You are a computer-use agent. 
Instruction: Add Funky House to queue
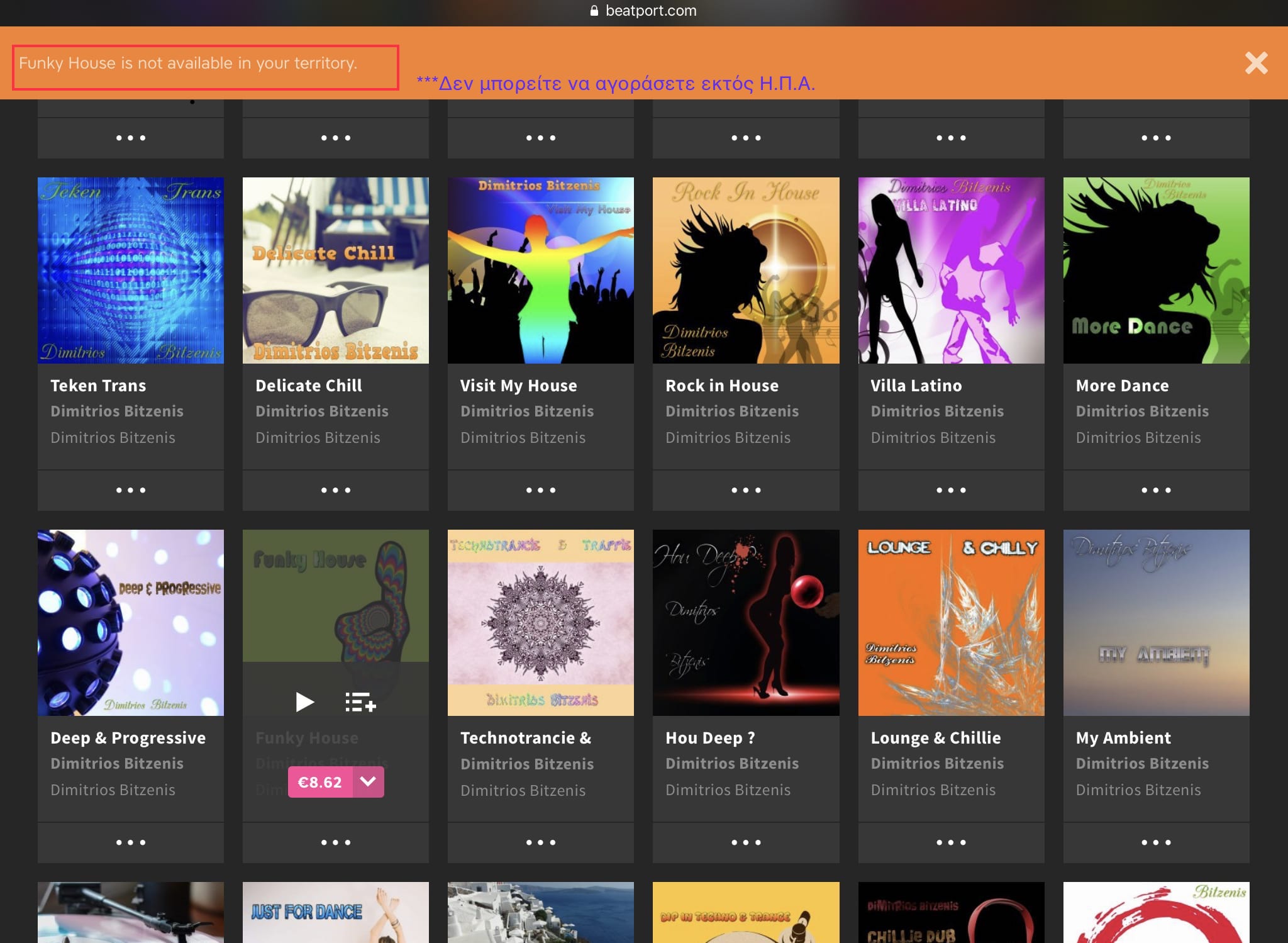pyautogui.click(x=360, y=701)
